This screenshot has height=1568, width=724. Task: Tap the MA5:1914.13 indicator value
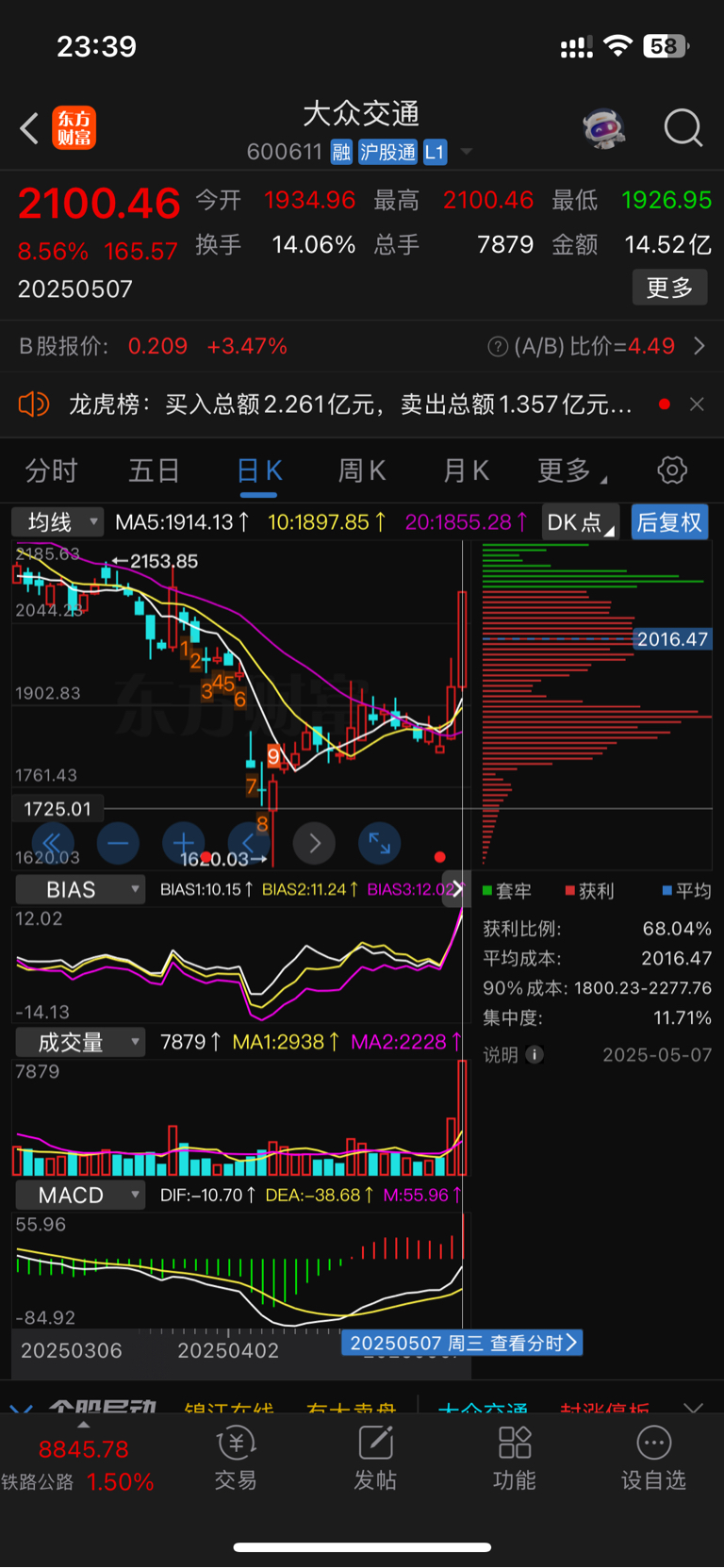[x=183, y=522]
